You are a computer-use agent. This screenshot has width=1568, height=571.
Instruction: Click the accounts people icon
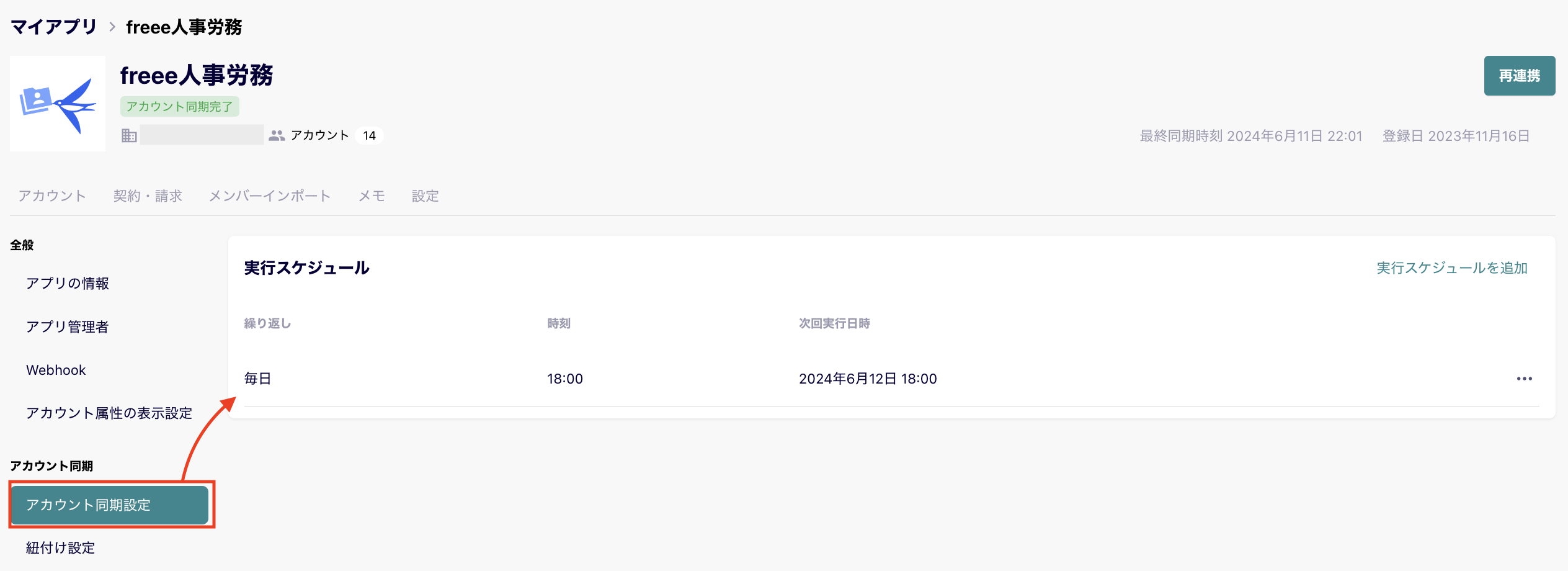pyautogui.click(x=277, y=135)
